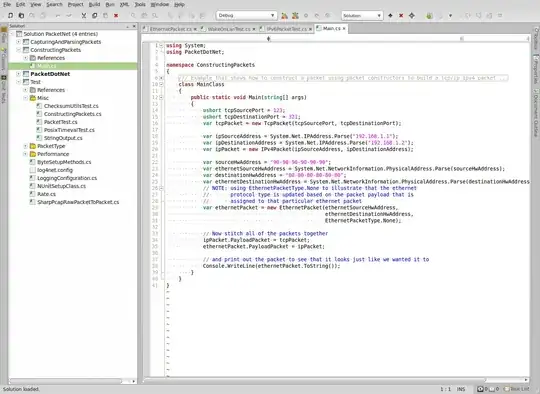Expand References under ConstructingPackets
The height and width of the screenshot is (394, 540).
click(x=25, y=58)
